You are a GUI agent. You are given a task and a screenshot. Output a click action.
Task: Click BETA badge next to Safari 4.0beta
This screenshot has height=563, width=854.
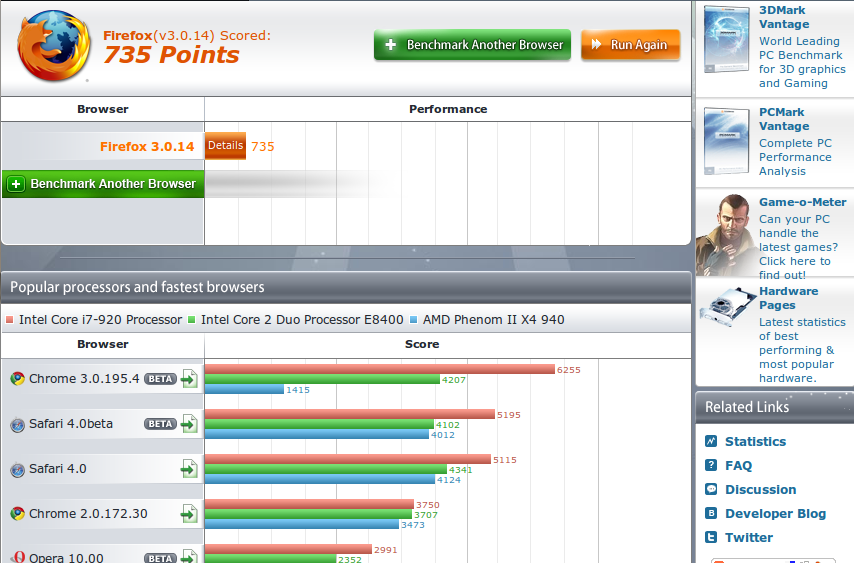[x=160, y=424]
